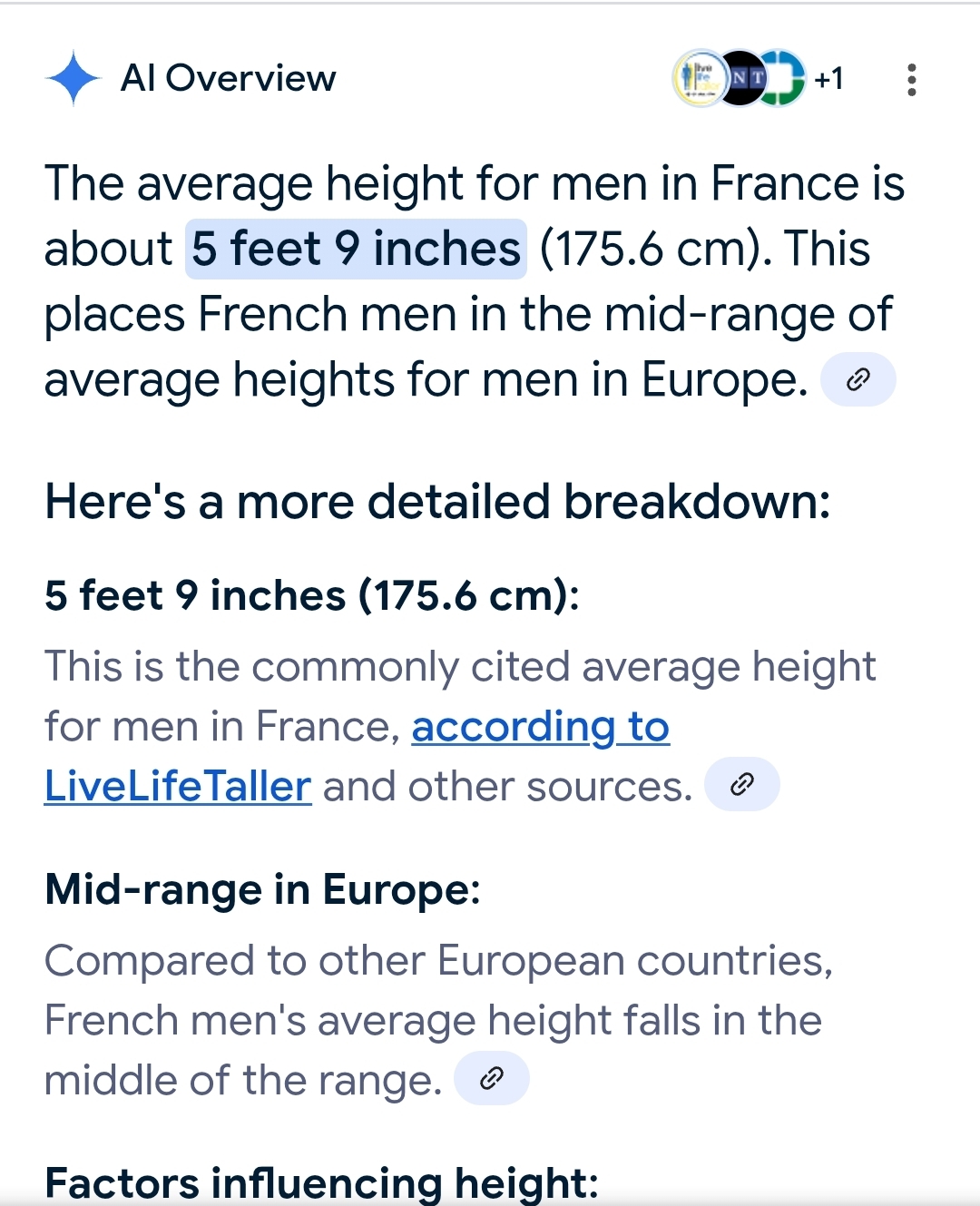Image resolution: width=980 pixels, height=1206 pixels.
Task: Open the first yellow-ringed source icon
Action: pyautogui.click(x=700, y=78)
